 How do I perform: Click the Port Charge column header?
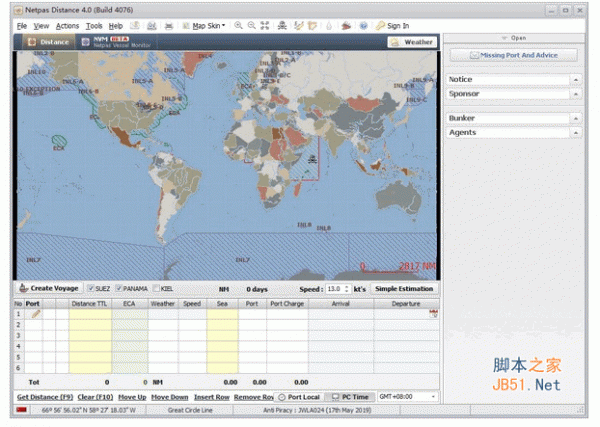[287, 303]
